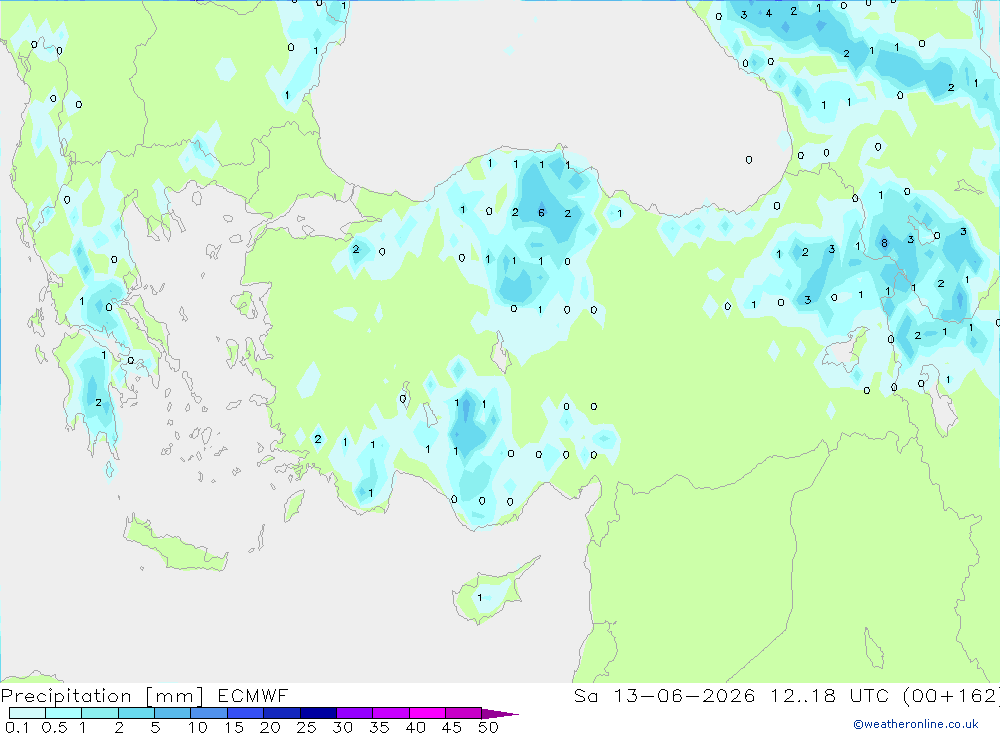This screenshot has width=1000, height=733.
Task: Click the "4" precipitation value on map
Action: pos(768,13)
